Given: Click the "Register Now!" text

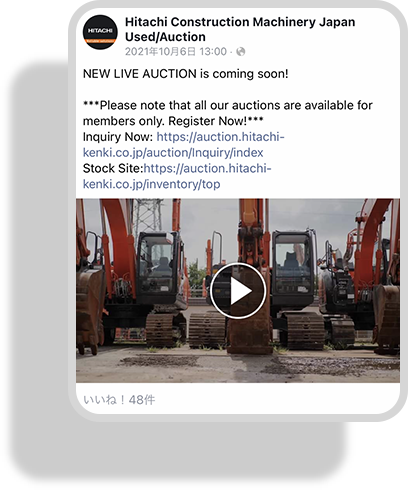Looking at the screenshot, I should click(x=208, y=121).
